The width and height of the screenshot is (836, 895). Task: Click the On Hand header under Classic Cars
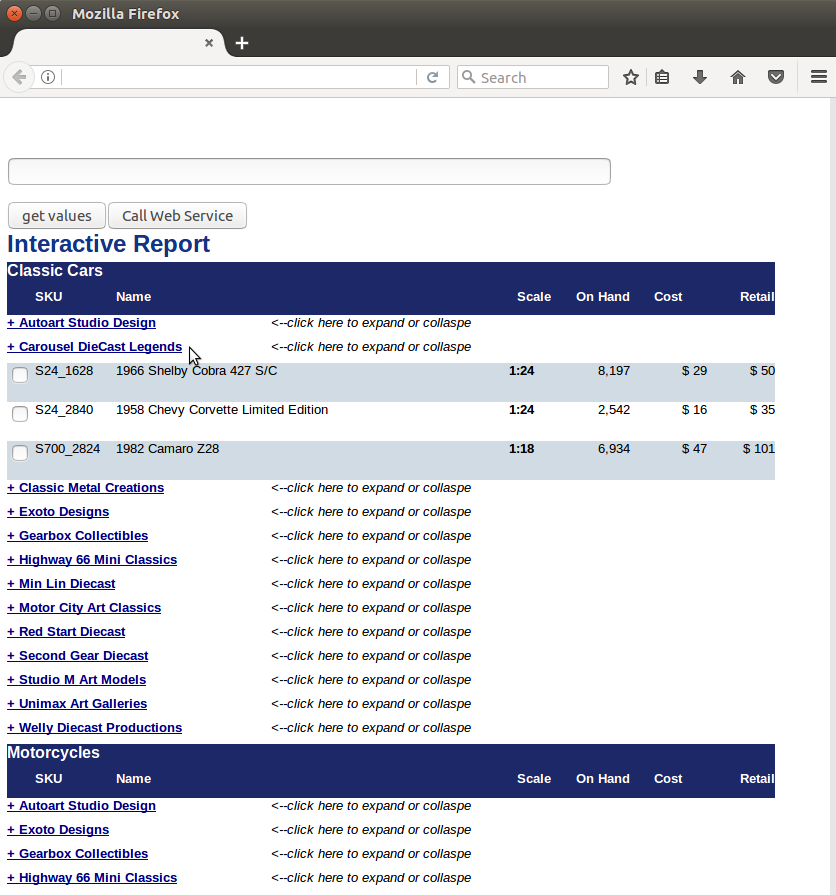(x=603, y=297)
